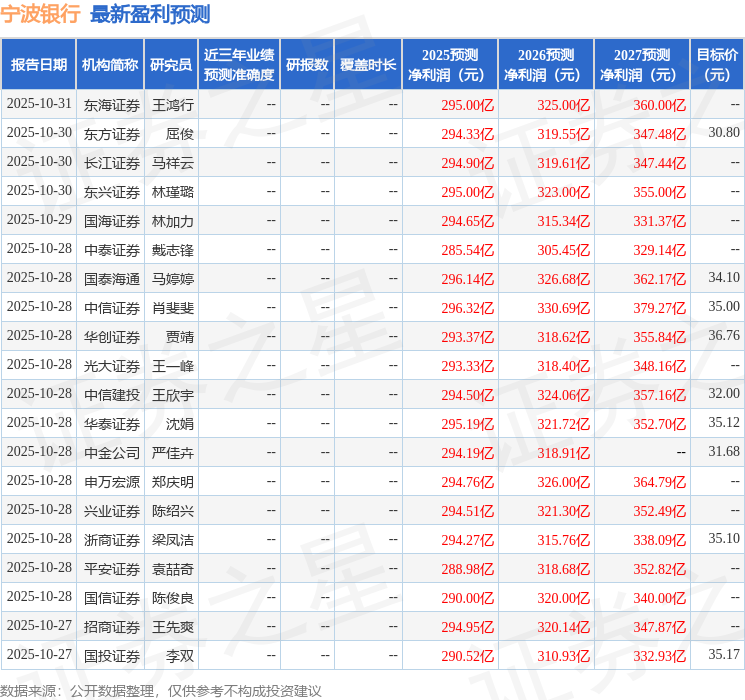Image resolution: width=745 pixels, height=700 pixels.
Task: Click target price 35.17
Action: coord(724,654)
